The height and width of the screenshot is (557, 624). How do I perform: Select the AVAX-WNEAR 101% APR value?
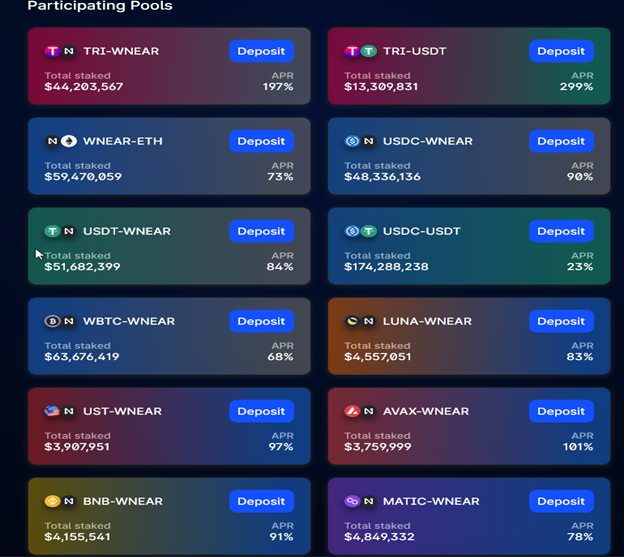(578, 447)
